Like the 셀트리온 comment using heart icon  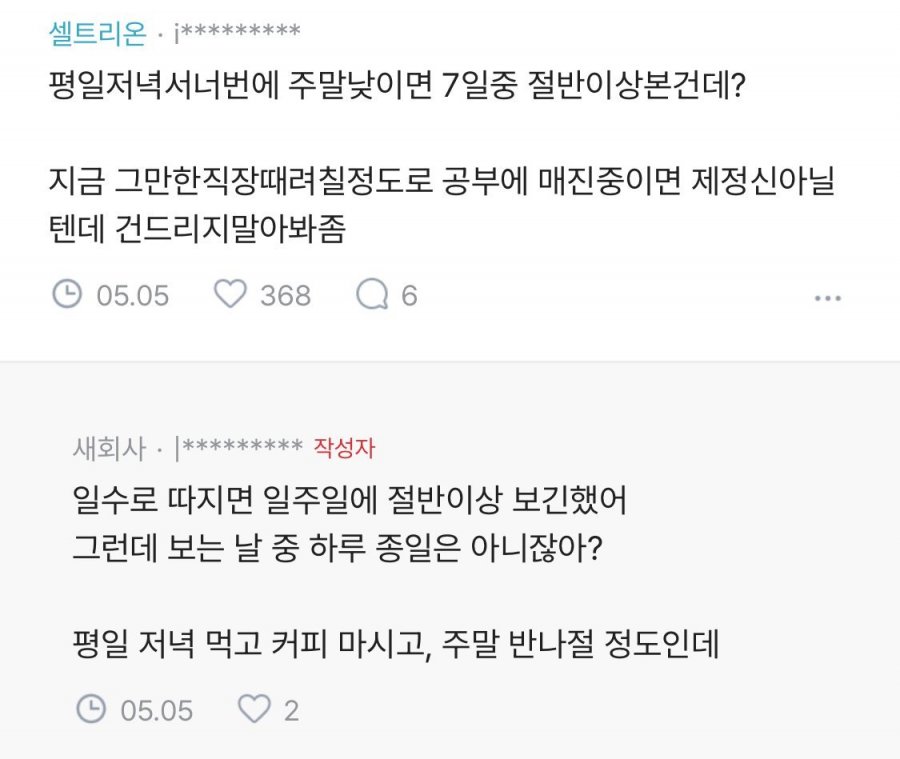click(230, 295)
